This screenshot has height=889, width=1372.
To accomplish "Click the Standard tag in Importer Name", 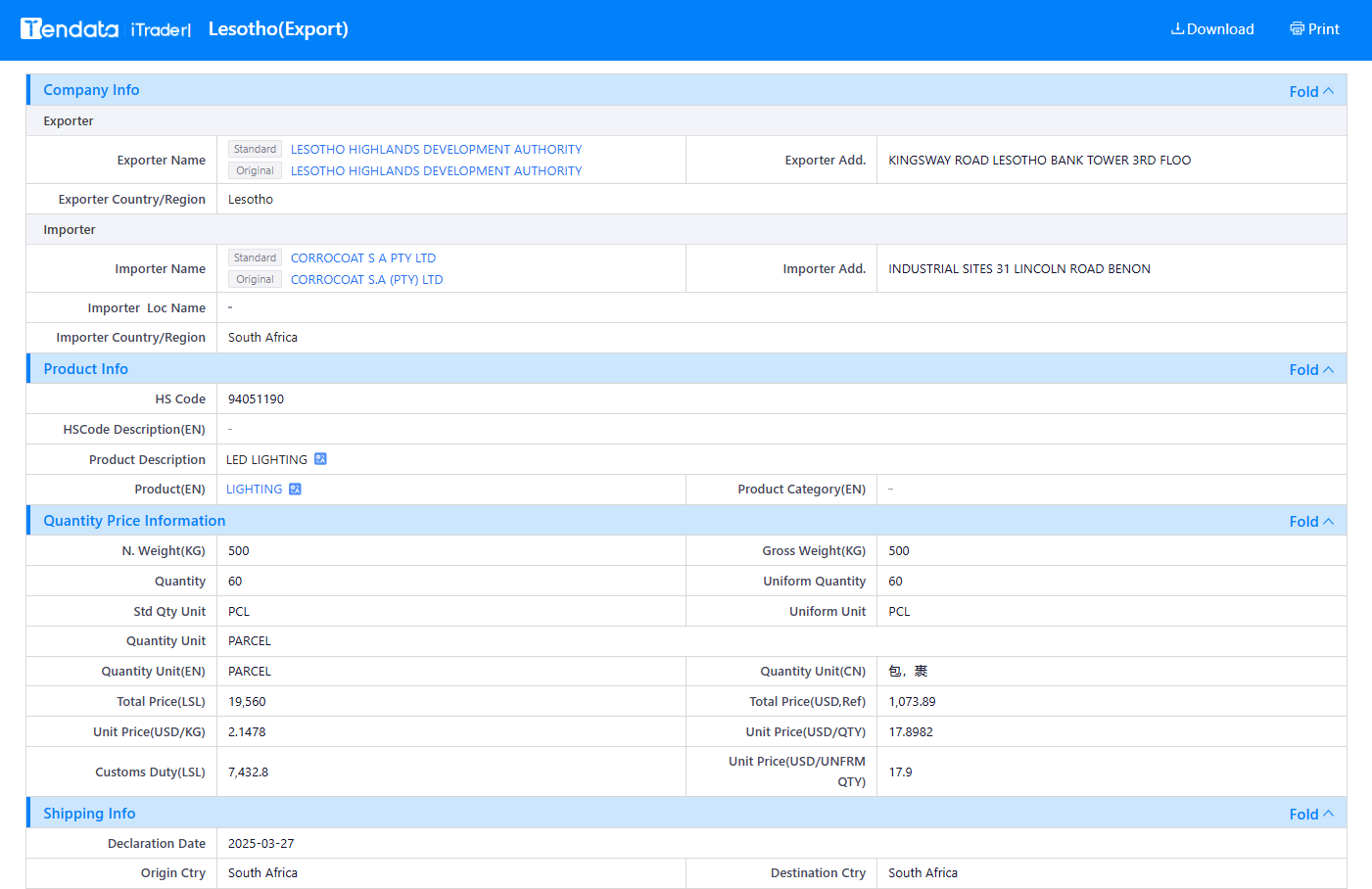I will pyautogui.click(x=255, y=257).
